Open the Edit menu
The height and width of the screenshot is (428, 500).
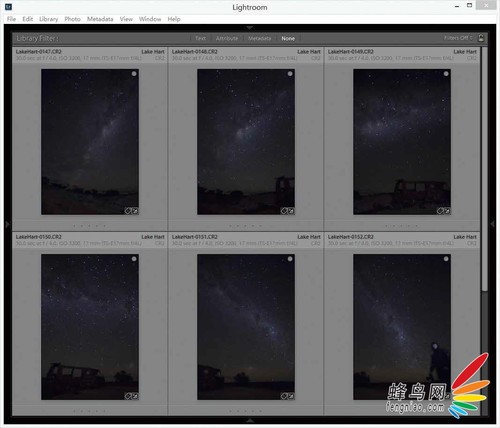[28, 19]
